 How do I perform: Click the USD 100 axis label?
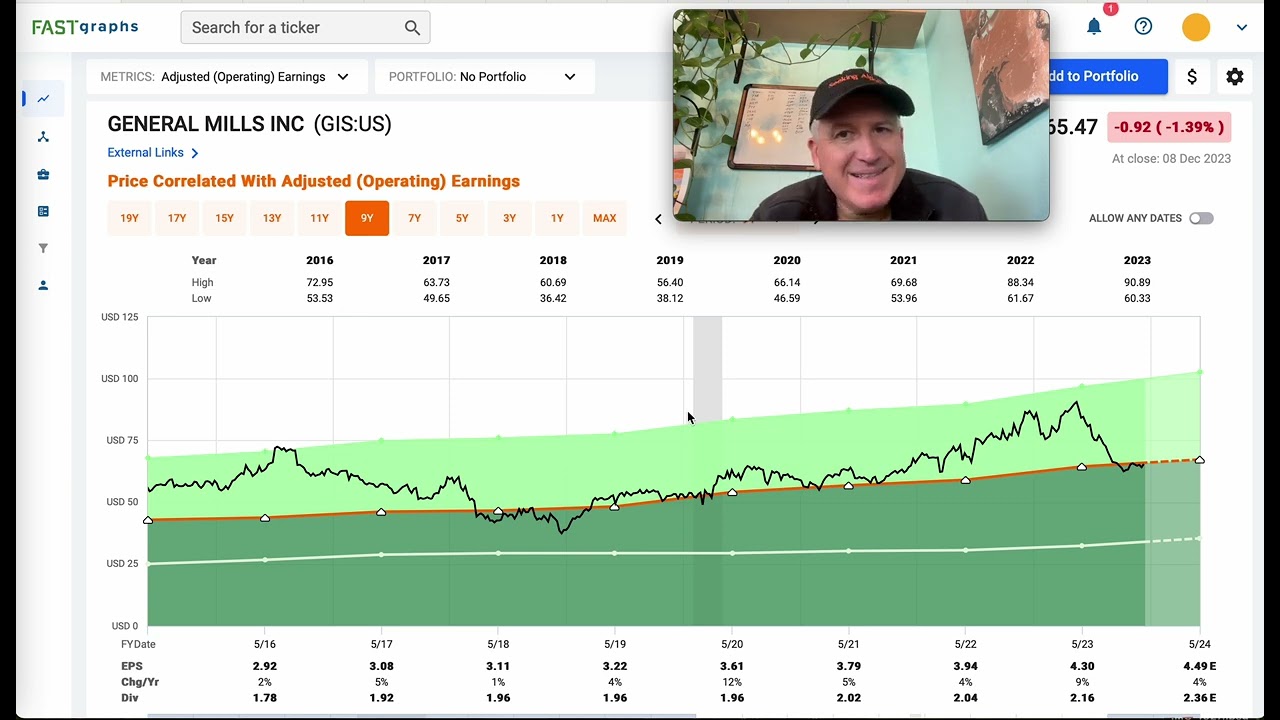point(120,379)
